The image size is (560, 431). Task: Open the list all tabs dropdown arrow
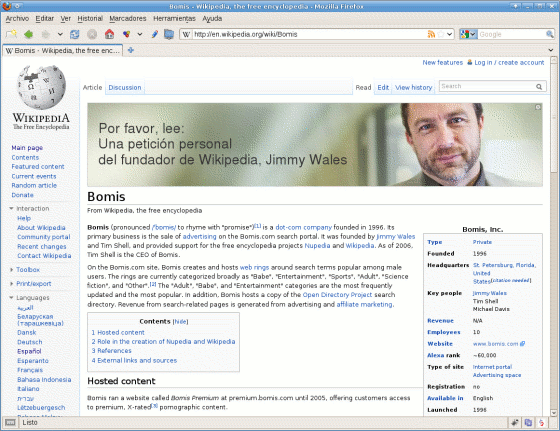pyautogui.click(x=551, y=50)
